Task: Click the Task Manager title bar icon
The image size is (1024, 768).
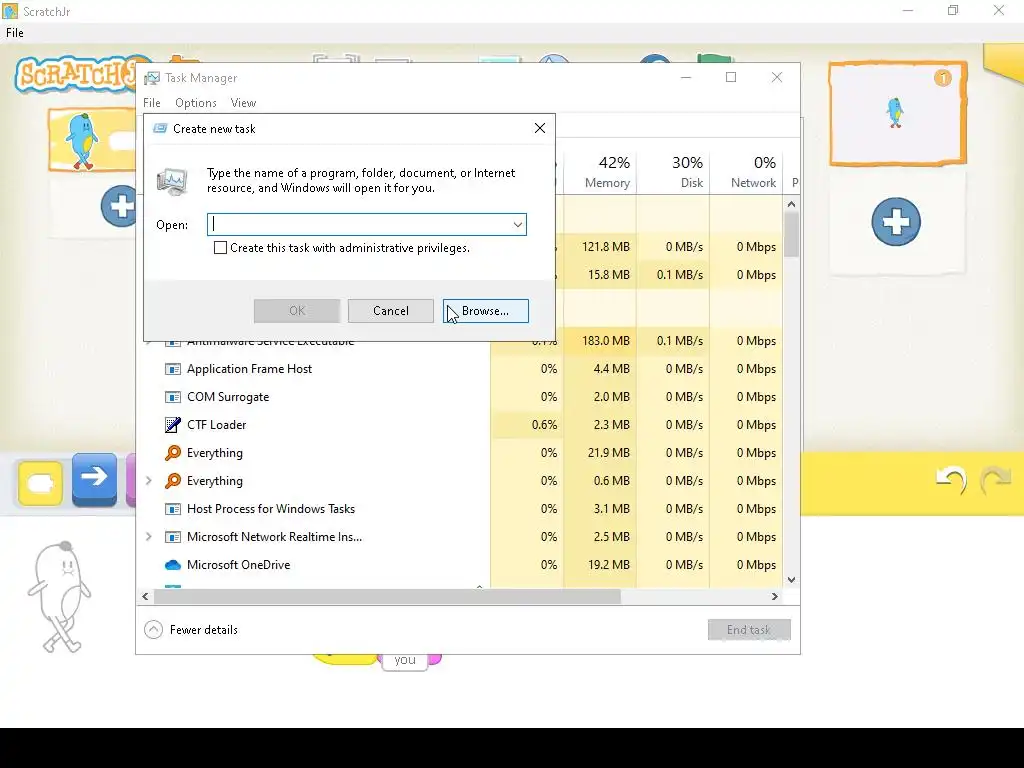Action: pos(152,78)
